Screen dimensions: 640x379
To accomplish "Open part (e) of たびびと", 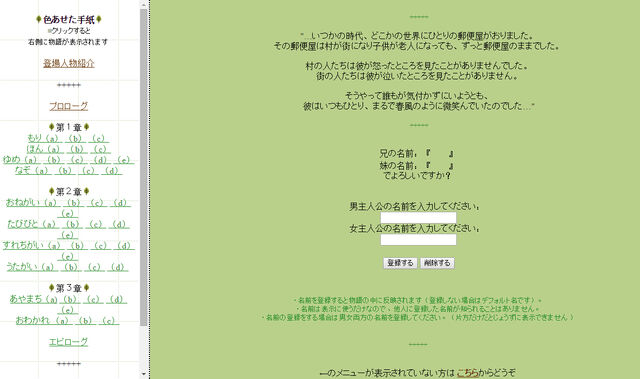I will [67, 235].
